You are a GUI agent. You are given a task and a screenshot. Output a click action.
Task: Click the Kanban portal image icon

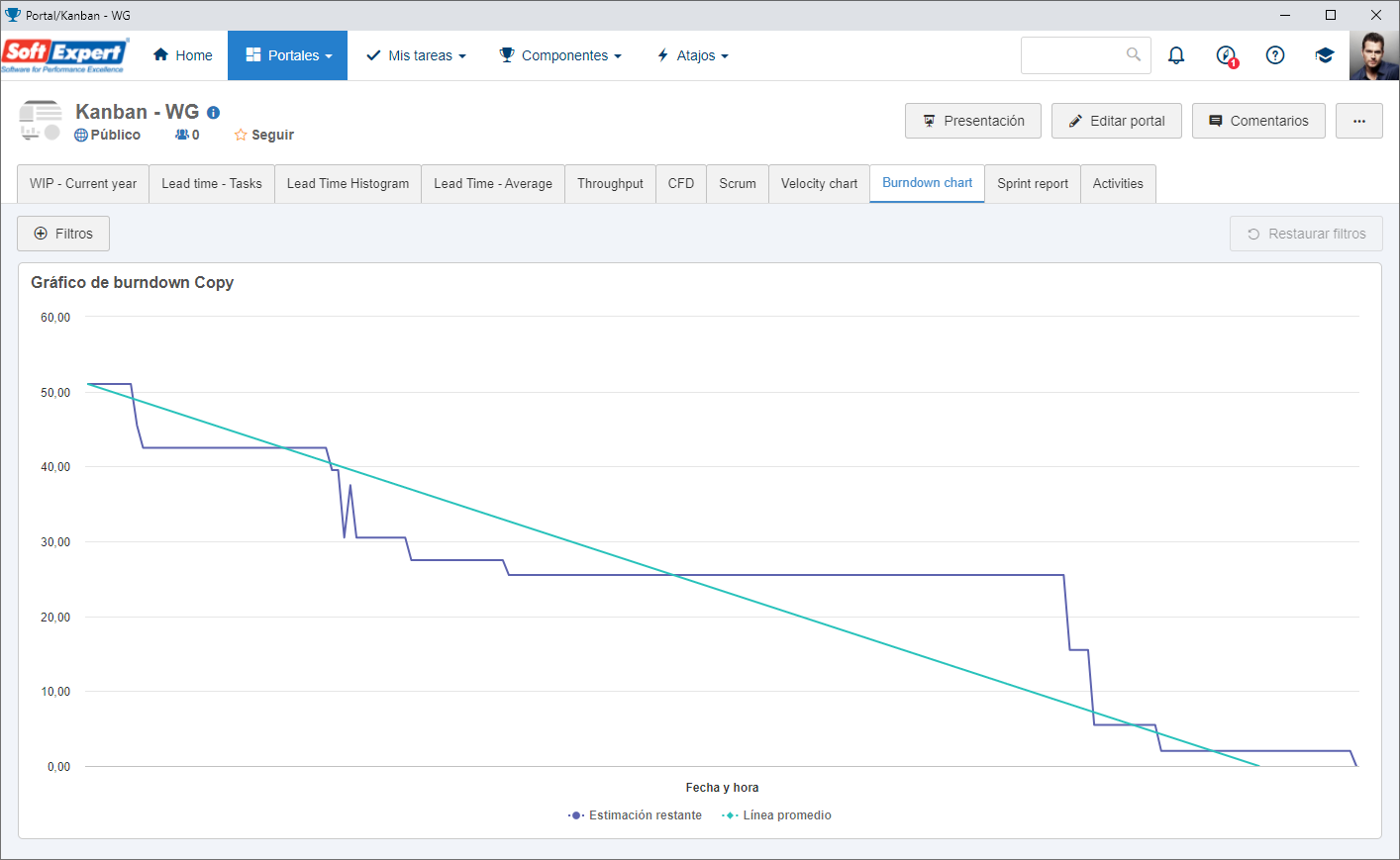[x=41, y=120]
